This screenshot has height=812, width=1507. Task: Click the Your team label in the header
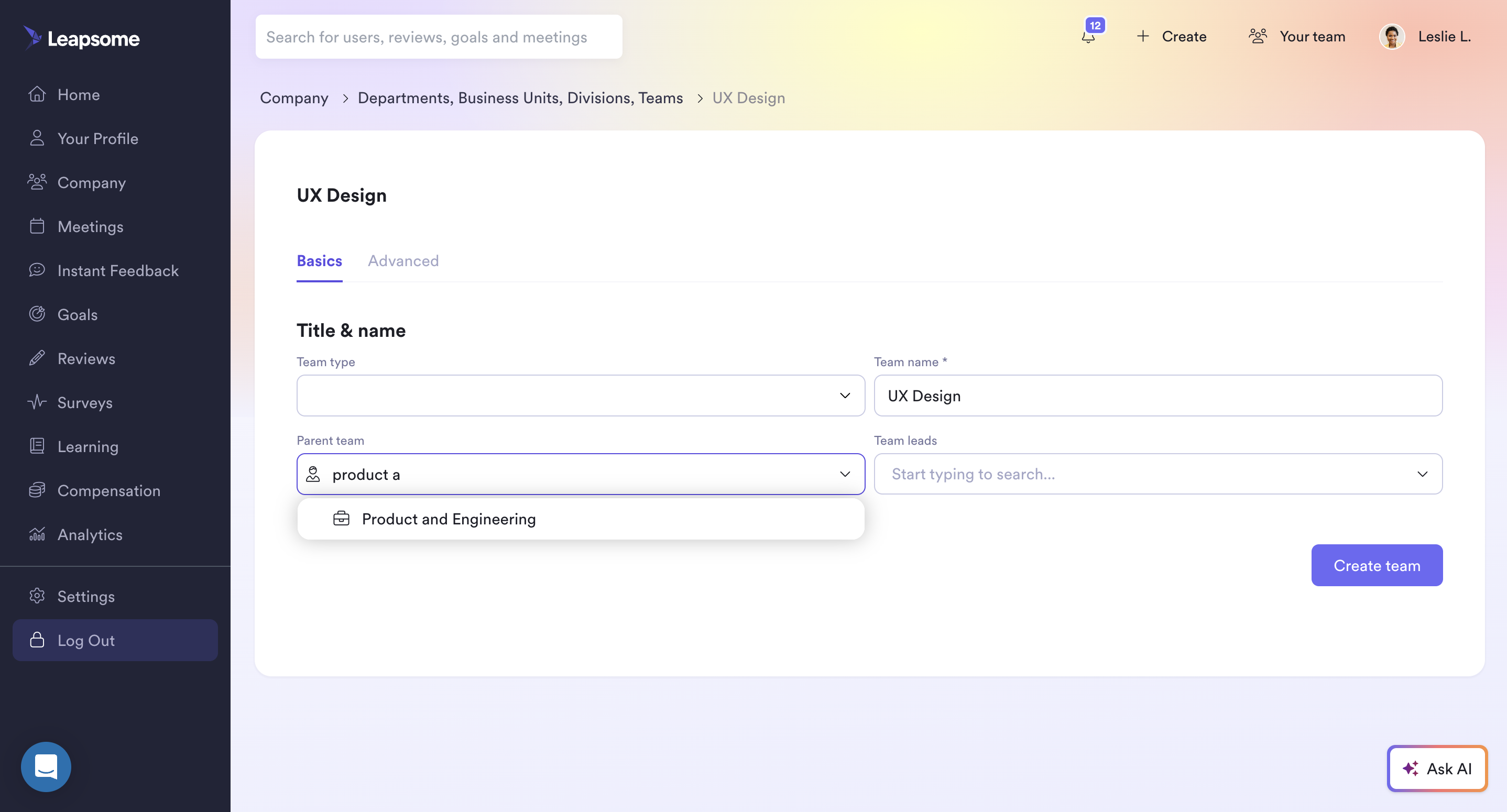(x=1312, y=36)
